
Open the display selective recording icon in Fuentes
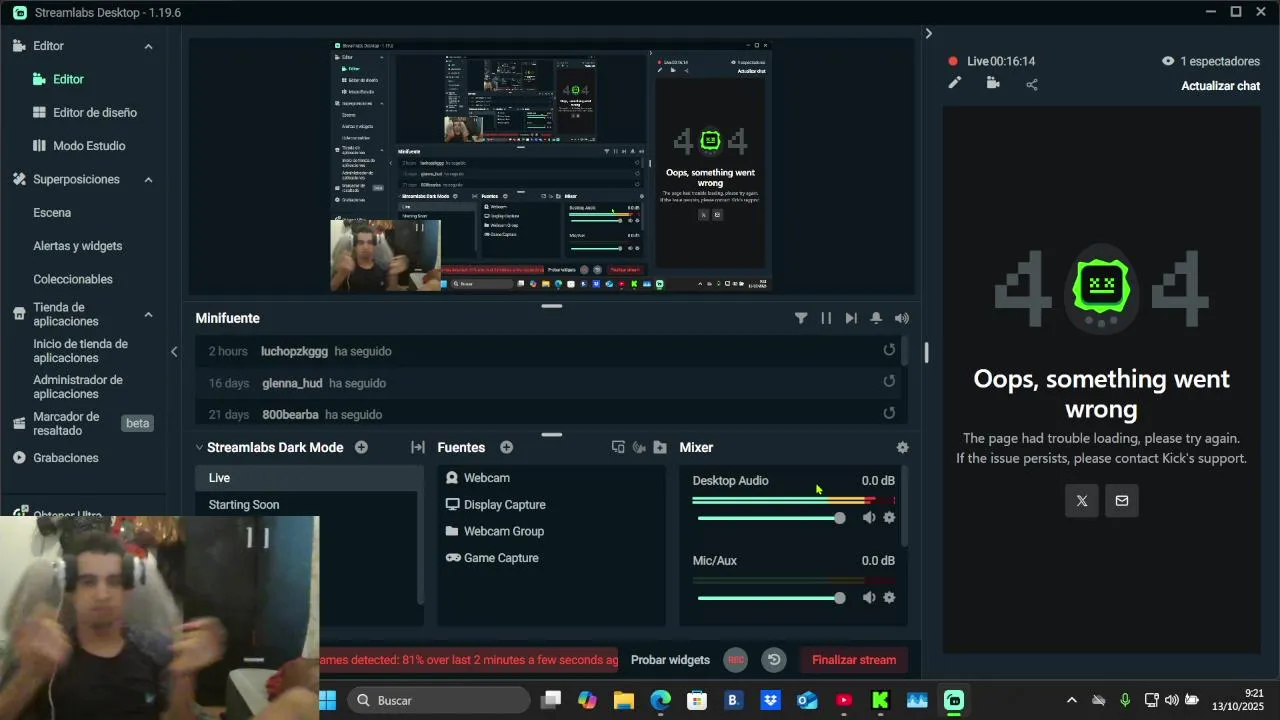pyautogui.click(x=618, y=447)
